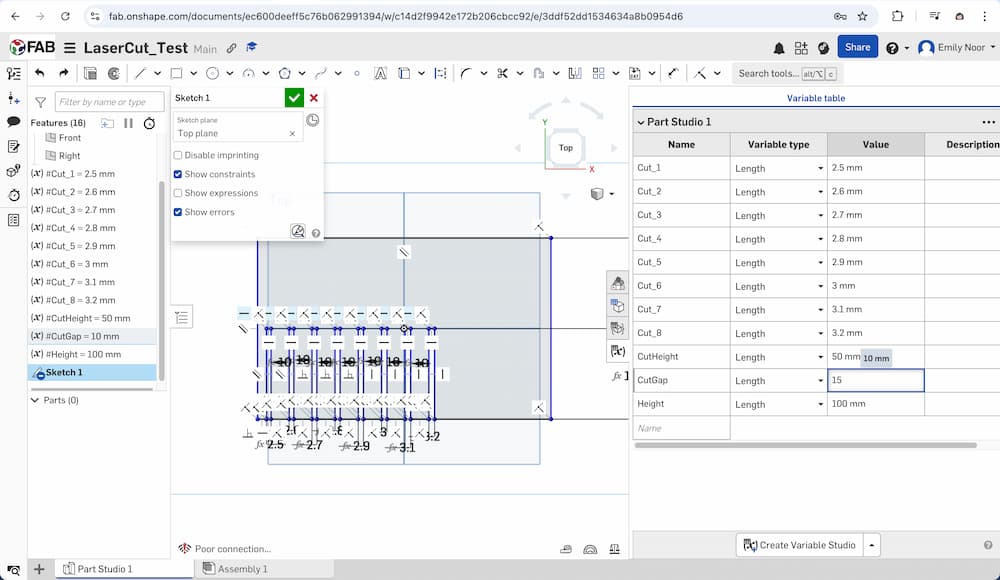Collapse the Parts (0) list

tap(35, 400)
